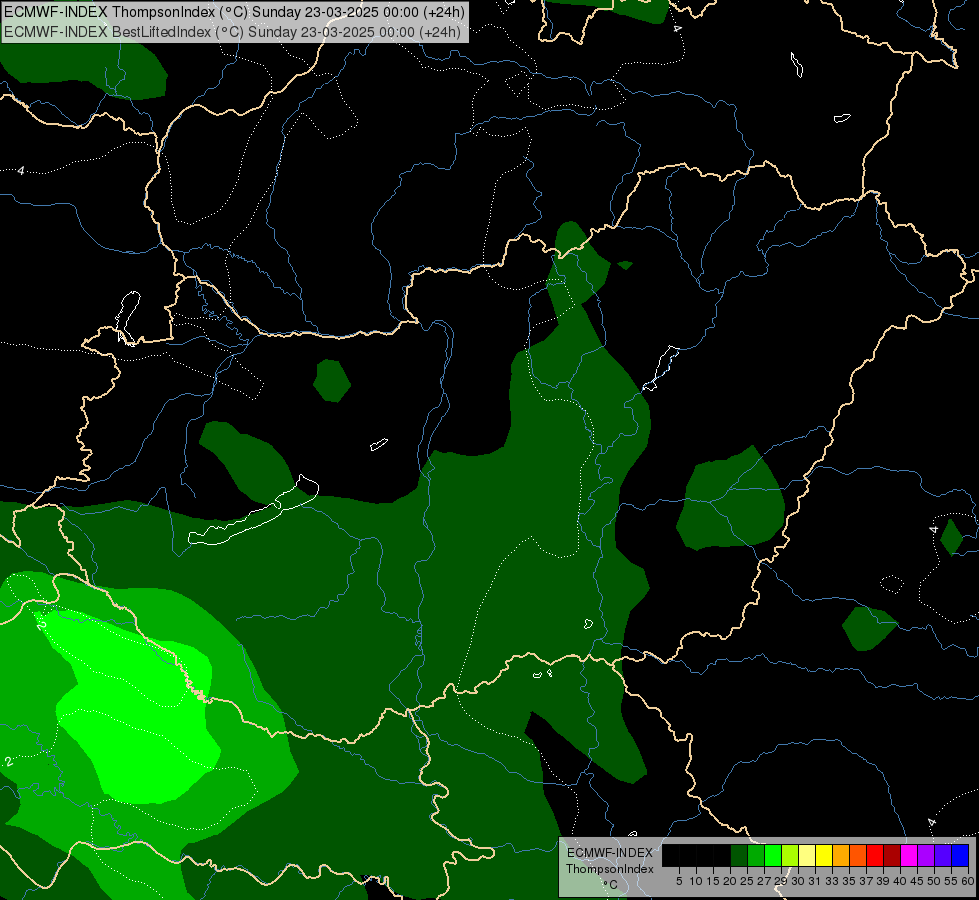Click legend scale value 27

pyautogui.click(x=764, y=881)
